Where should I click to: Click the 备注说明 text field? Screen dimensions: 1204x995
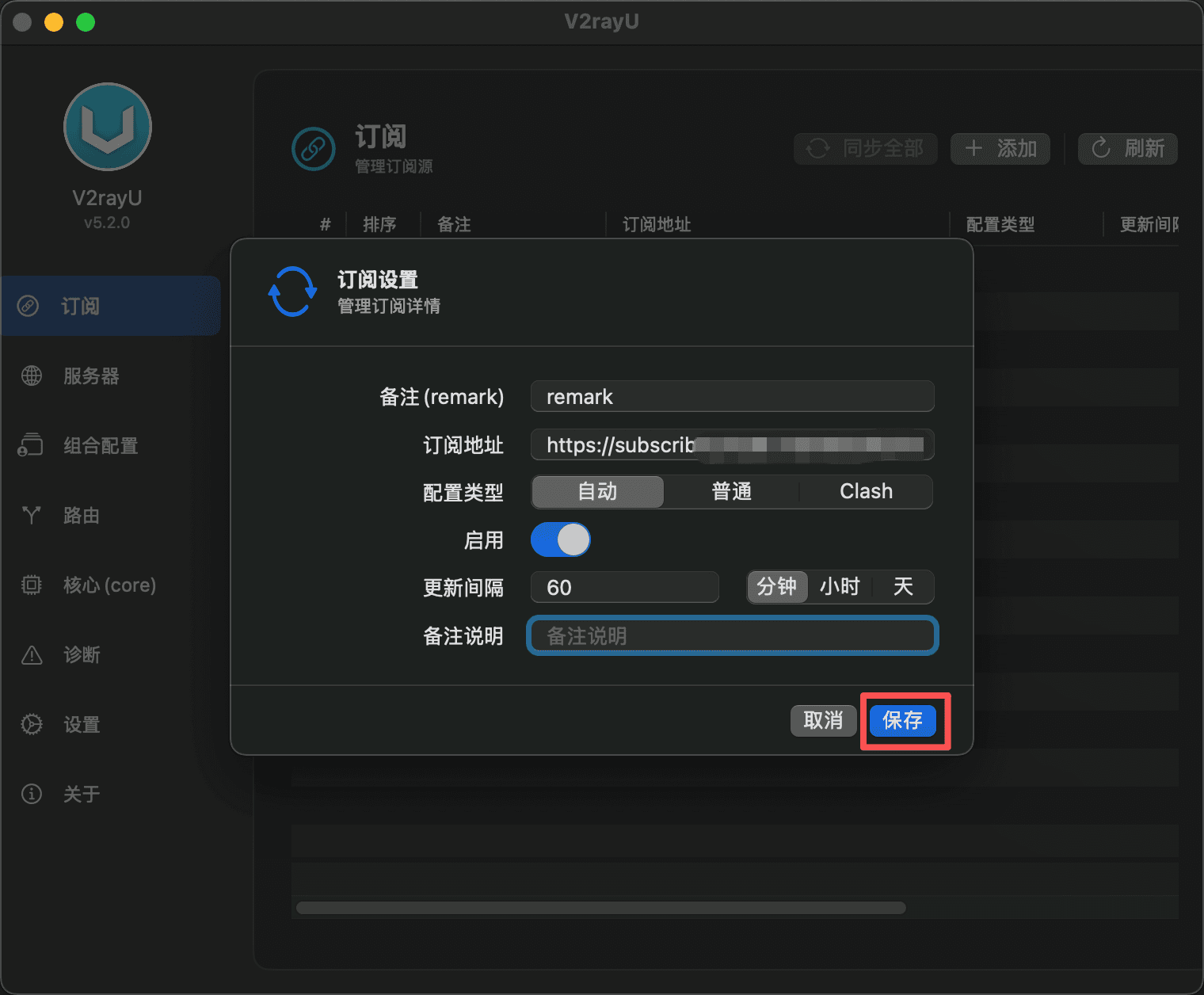point(733,635)
